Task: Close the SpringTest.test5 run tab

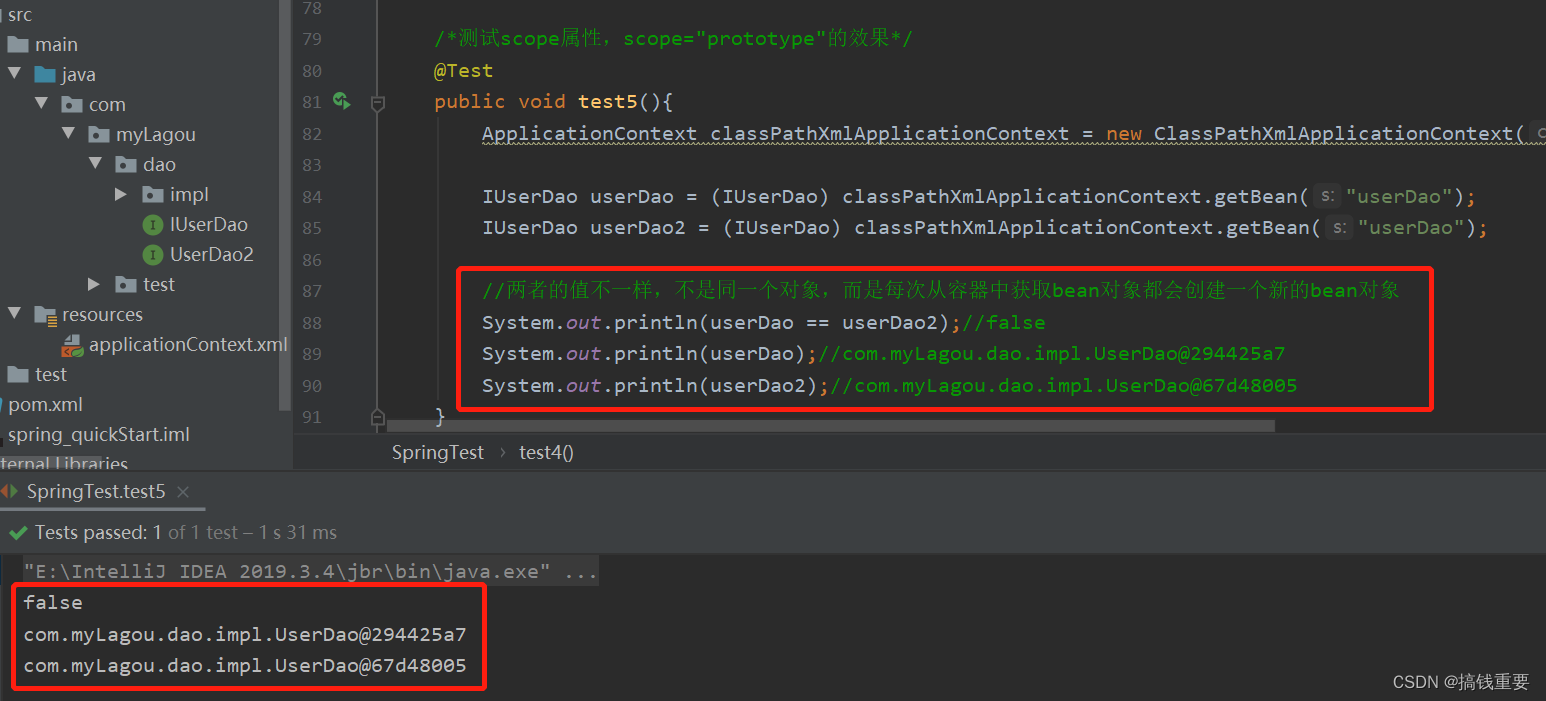Action: coord(184,492)
